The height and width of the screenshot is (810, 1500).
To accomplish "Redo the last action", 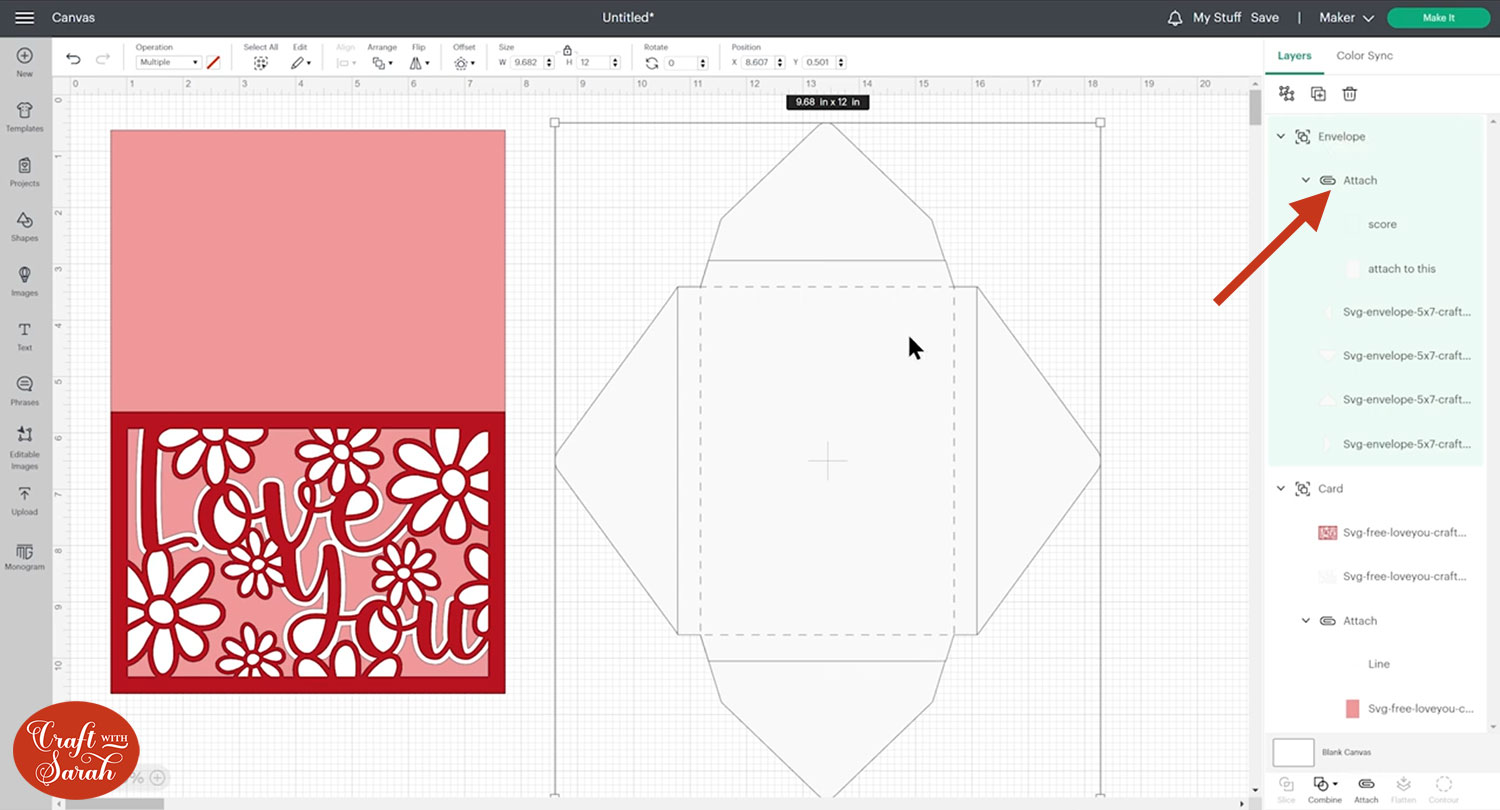I will (x=102, y=60).
